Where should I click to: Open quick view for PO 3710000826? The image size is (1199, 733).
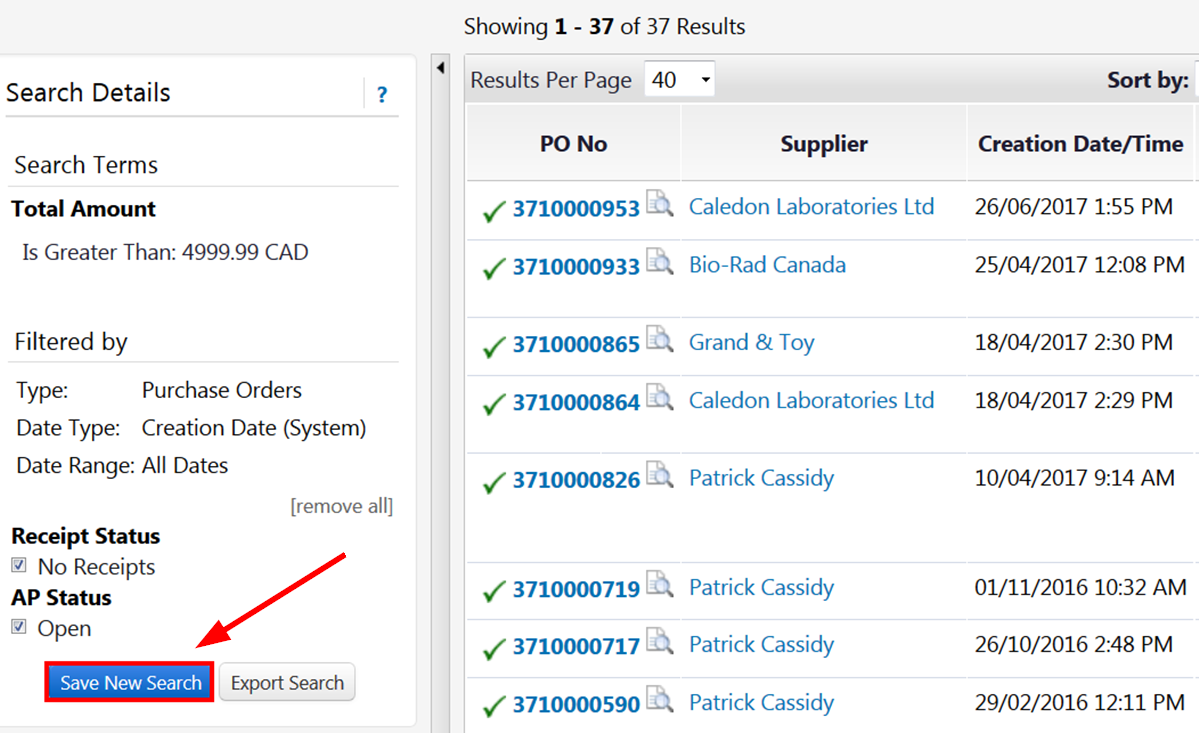click(x=659, y=474)
